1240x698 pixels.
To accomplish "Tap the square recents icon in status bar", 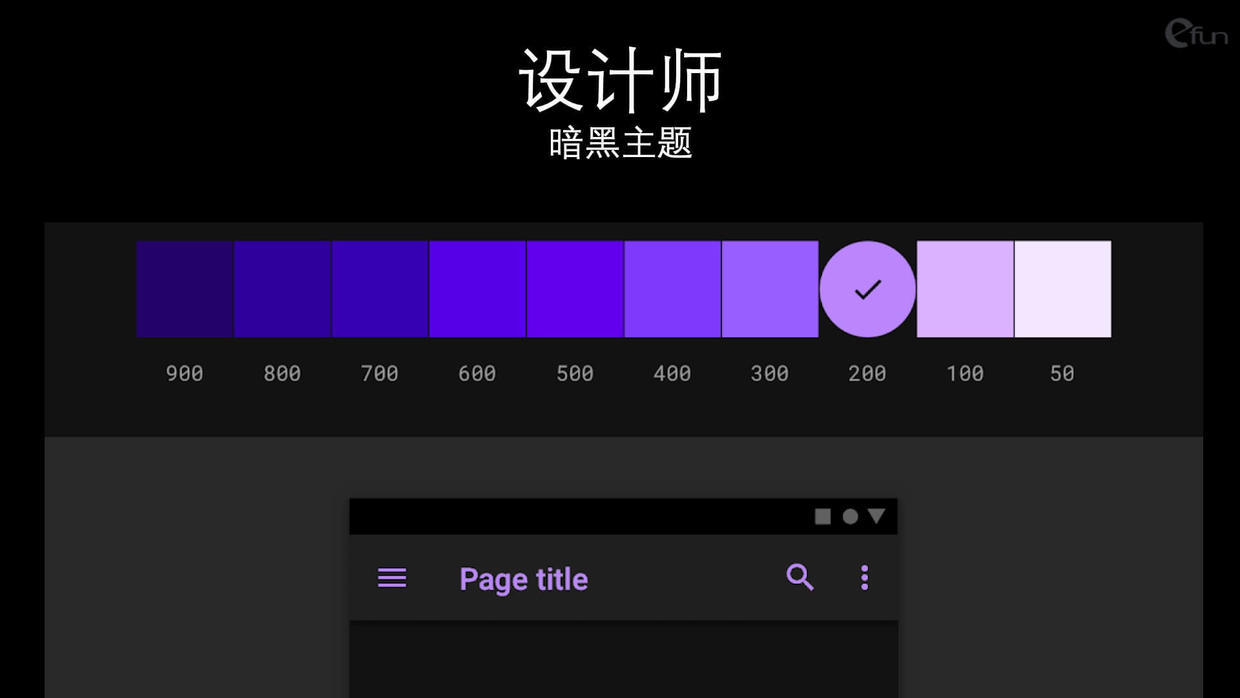I will coord(823,516).
